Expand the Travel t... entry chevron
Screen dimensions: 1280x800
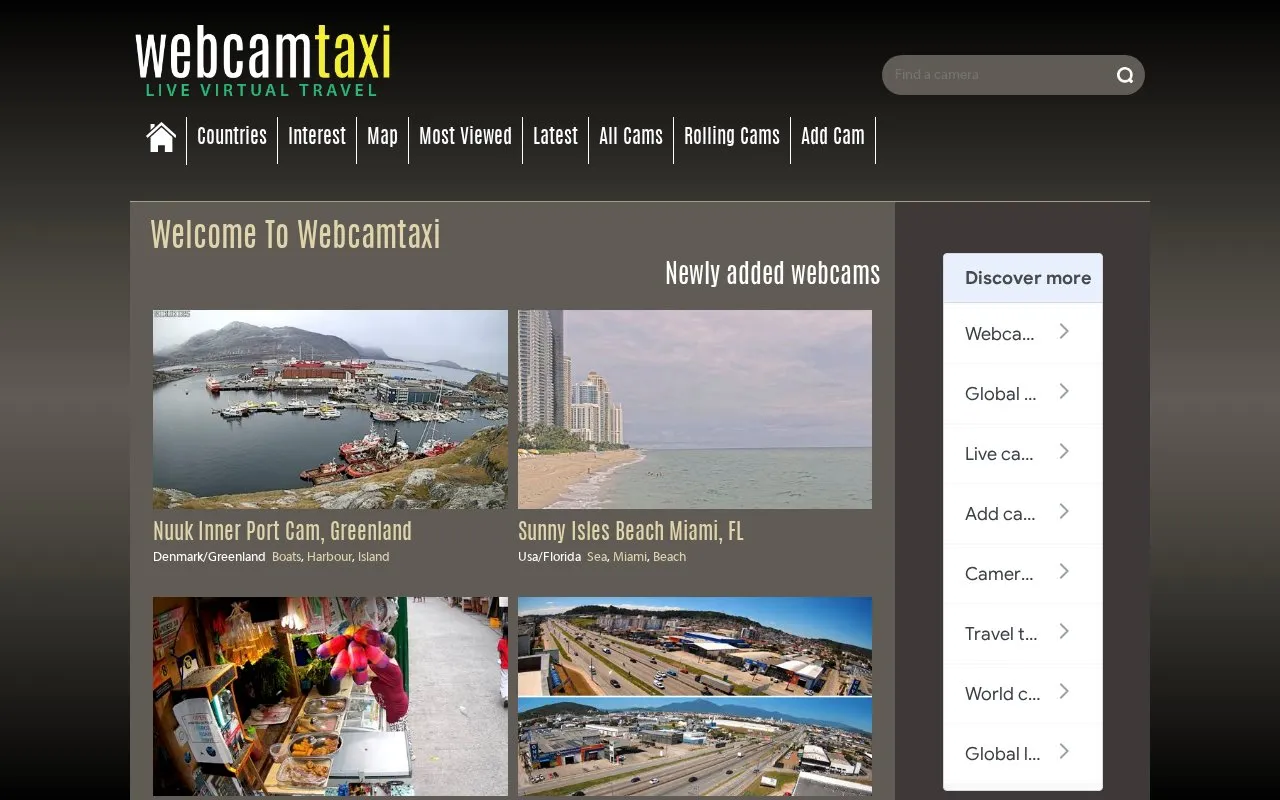point(1064,632)
